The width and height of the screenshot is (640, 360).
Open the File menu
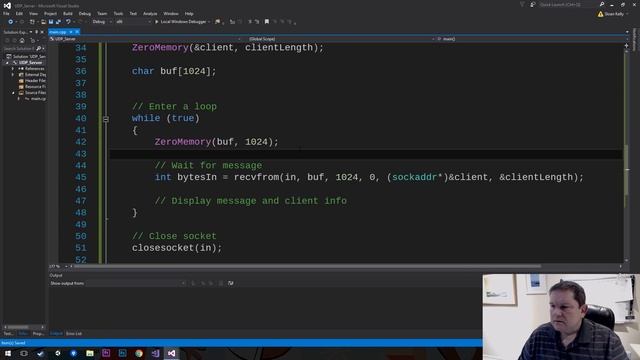point(6,13)
